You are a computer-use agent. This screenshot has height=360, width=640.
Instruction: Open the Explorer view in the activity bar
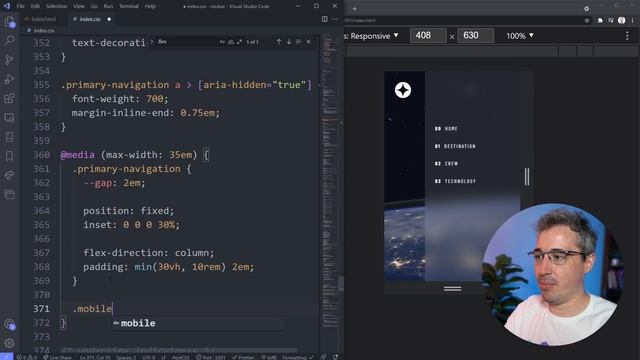coord(9,22)
